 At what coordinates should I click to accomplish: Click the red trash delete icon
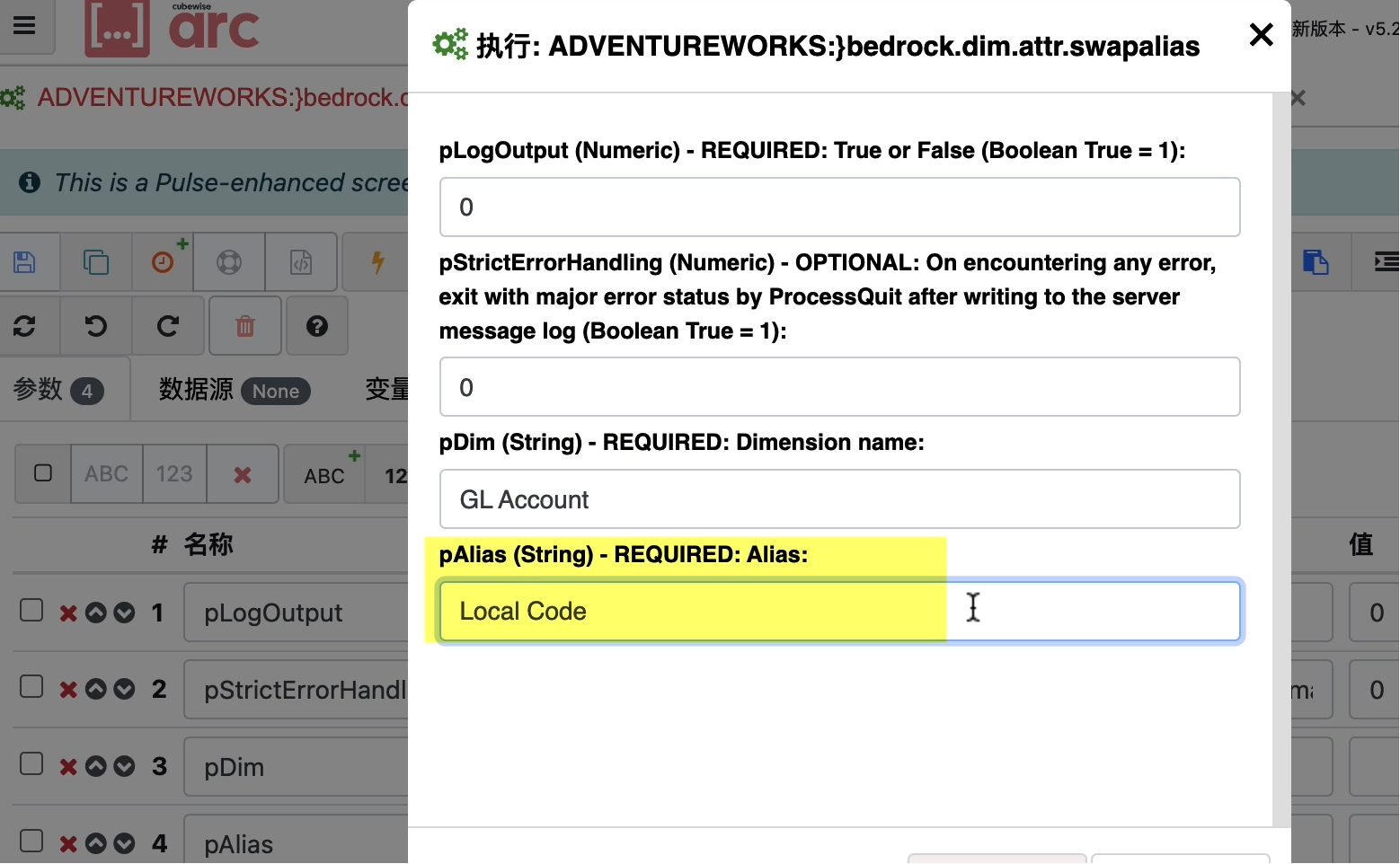click(x=245, y=326)
